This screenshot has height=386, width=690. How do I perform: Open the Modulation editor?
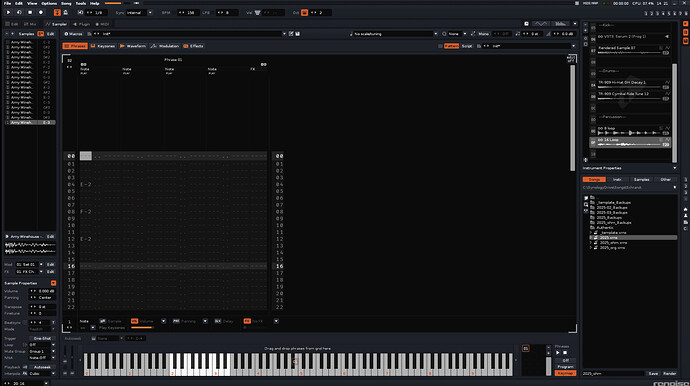[165, 46]
